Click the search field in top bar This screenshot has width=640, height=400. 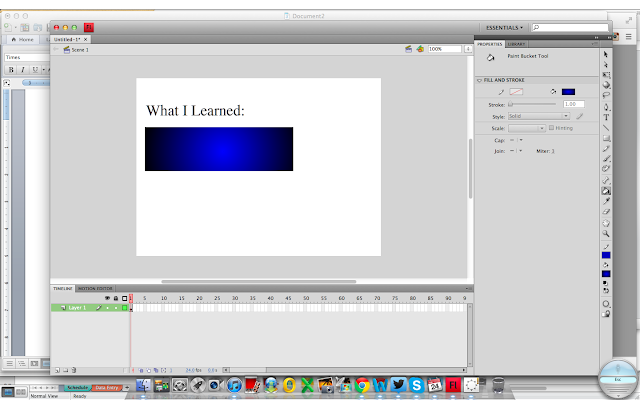click(x=570, y=27)
